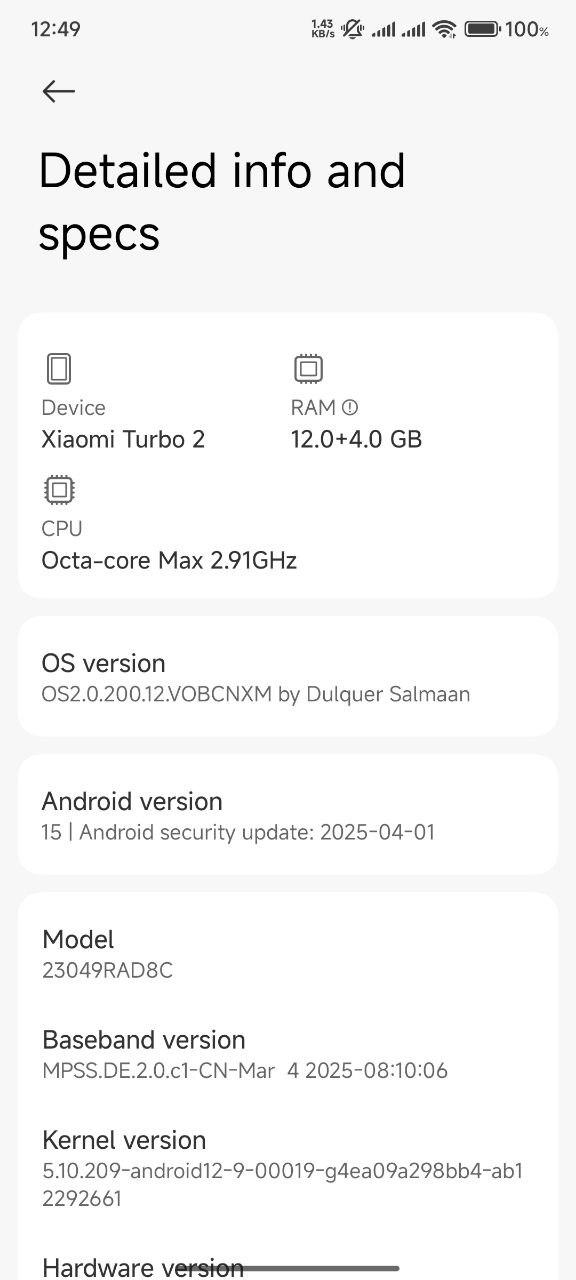Tap the info icon beside RAM
This screenshot has height=1280, width=576.
[350, 407]
